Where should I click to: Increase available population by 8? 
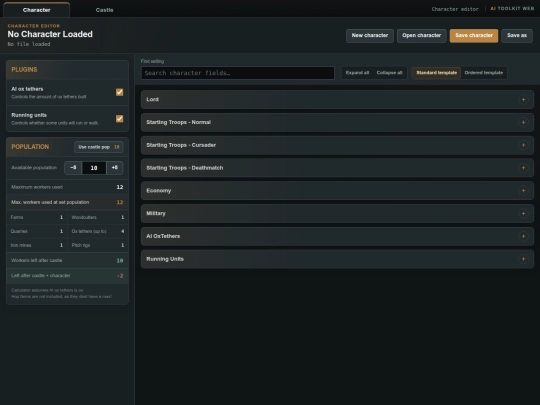coord(115,168)
